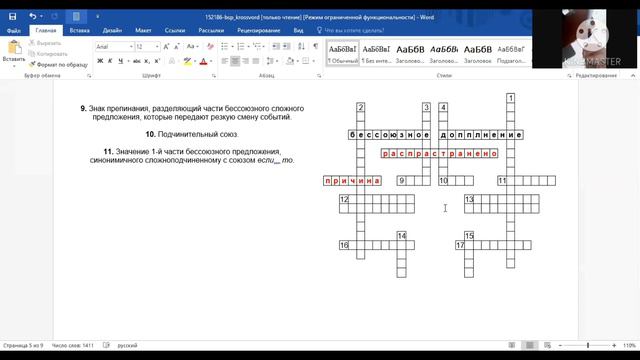Expand the undo history dropdown arrow

click(x=41, y=16)
